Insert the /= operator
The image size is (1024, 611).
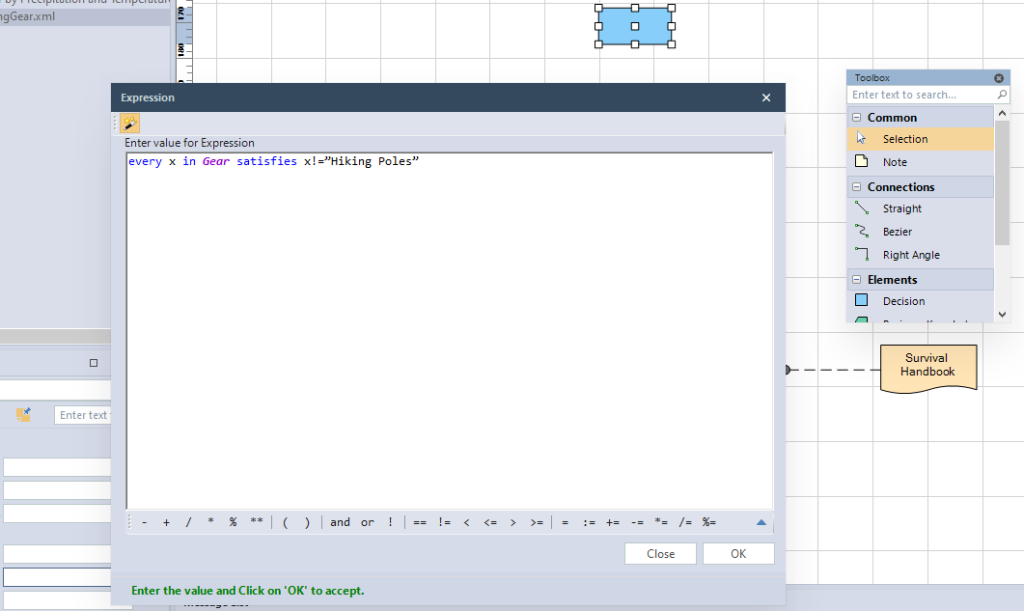[684, 522]
